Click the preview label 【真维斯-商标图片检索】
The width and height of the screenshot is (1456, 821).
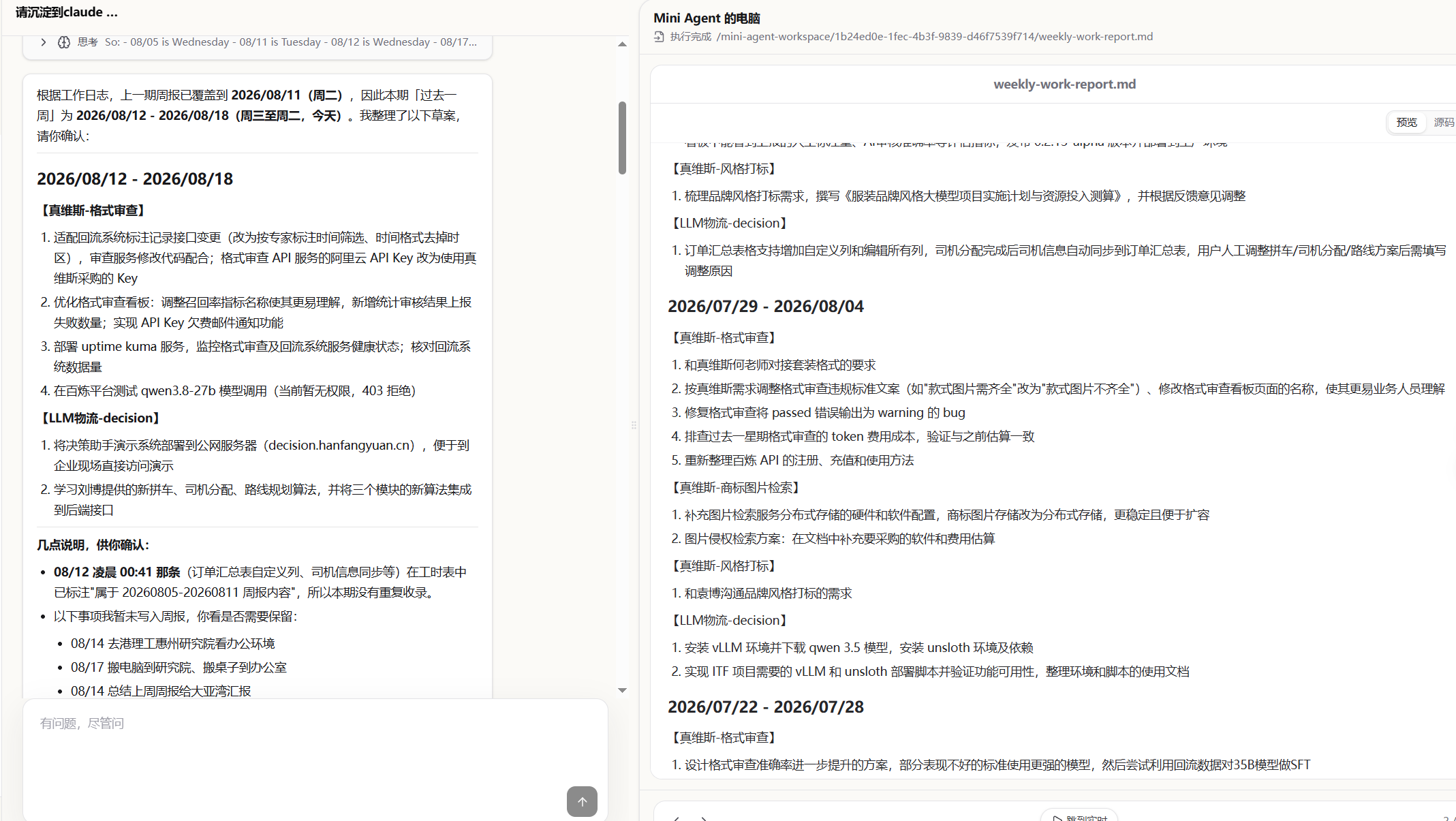[x=736, y=488]
